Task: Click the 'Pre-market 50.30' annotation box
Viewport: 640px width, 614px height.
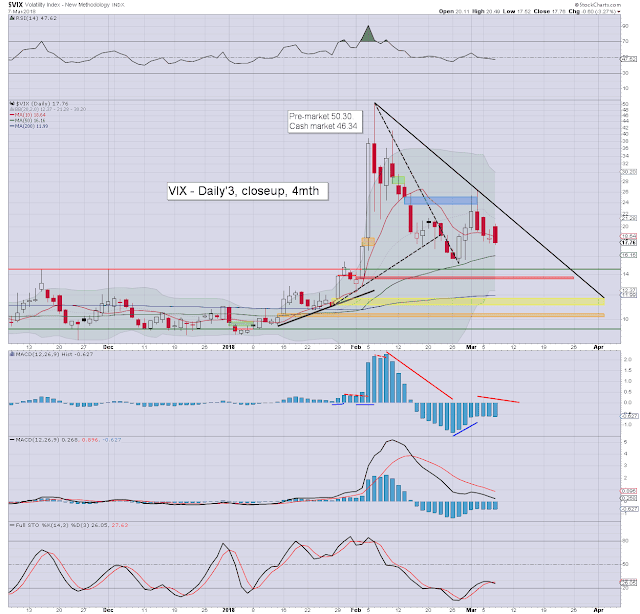Action: click(325, 121)
